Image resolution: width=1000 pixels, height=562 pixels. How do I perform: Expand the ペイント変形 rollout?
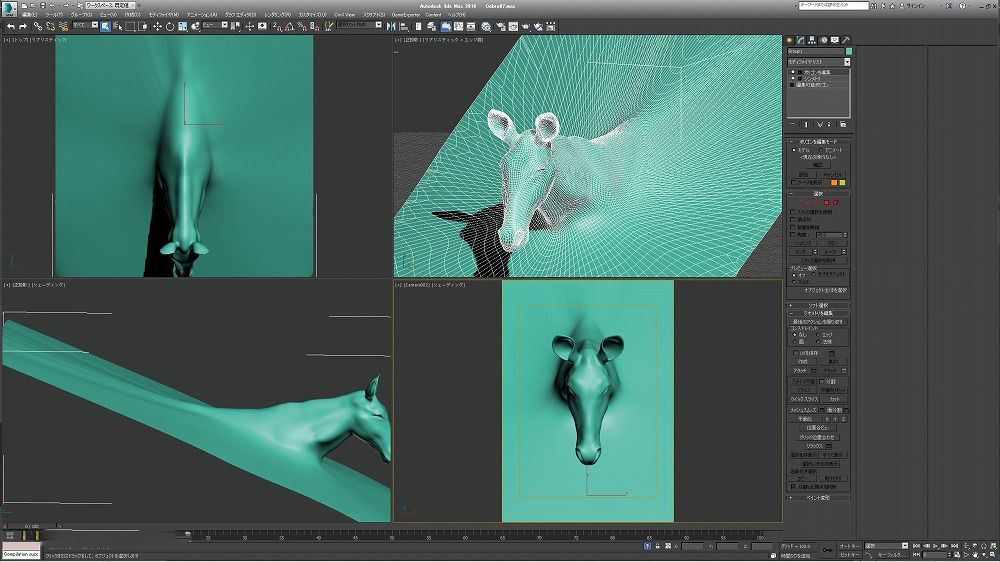(819, 498)
